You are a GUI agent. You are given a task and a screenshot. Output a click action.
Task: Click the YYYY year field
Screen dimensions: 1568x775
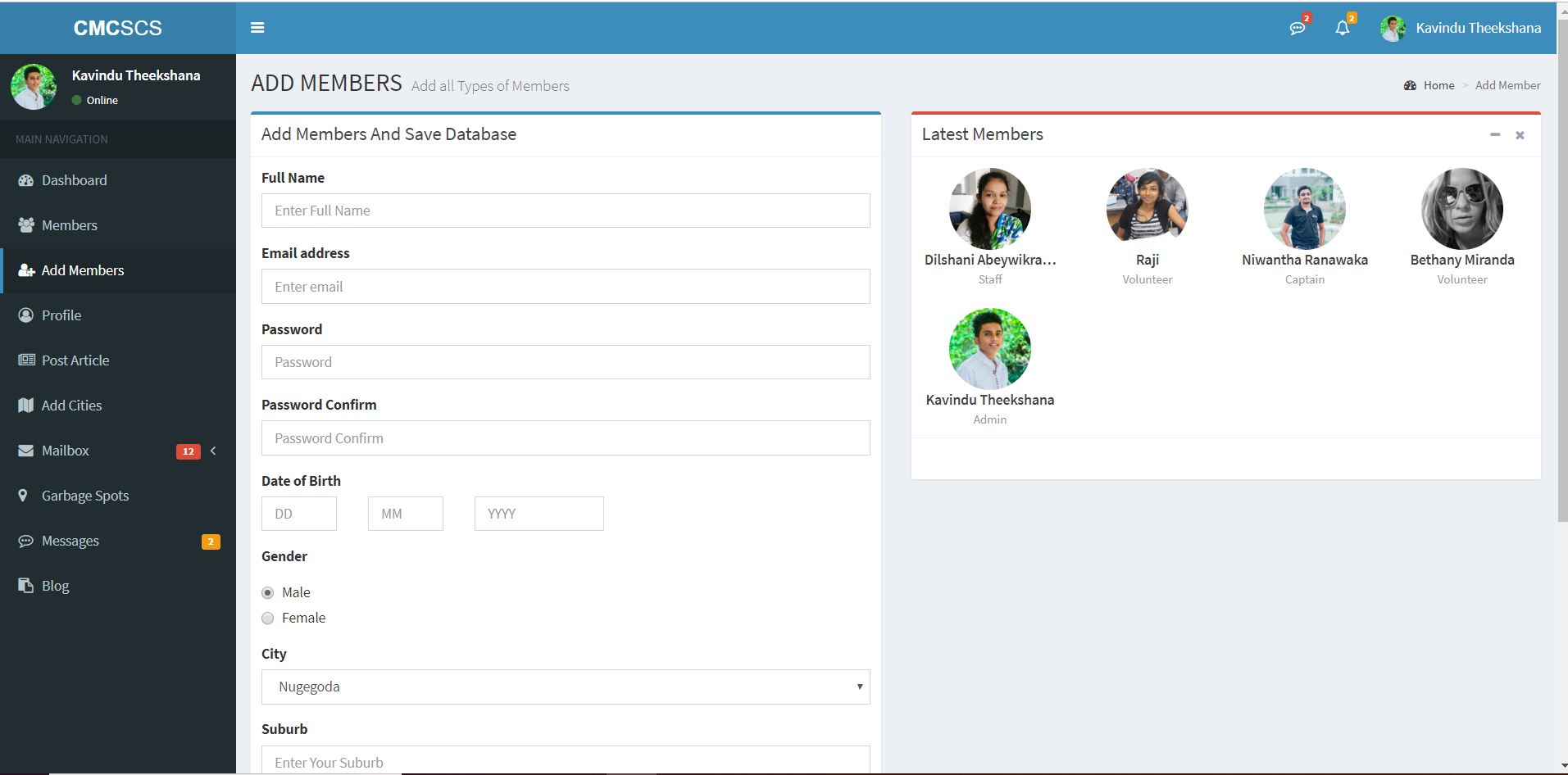(x=539, y=514)
